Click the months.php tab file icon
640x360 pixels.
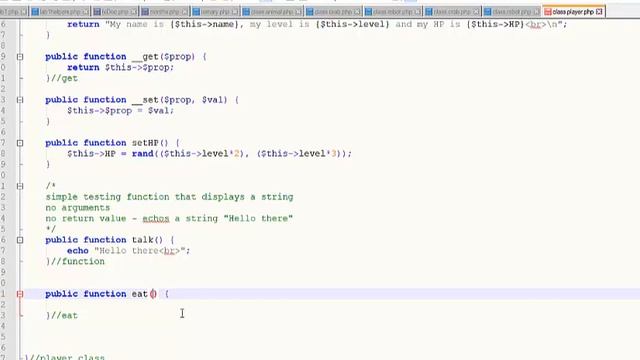(x=145, y=12)
